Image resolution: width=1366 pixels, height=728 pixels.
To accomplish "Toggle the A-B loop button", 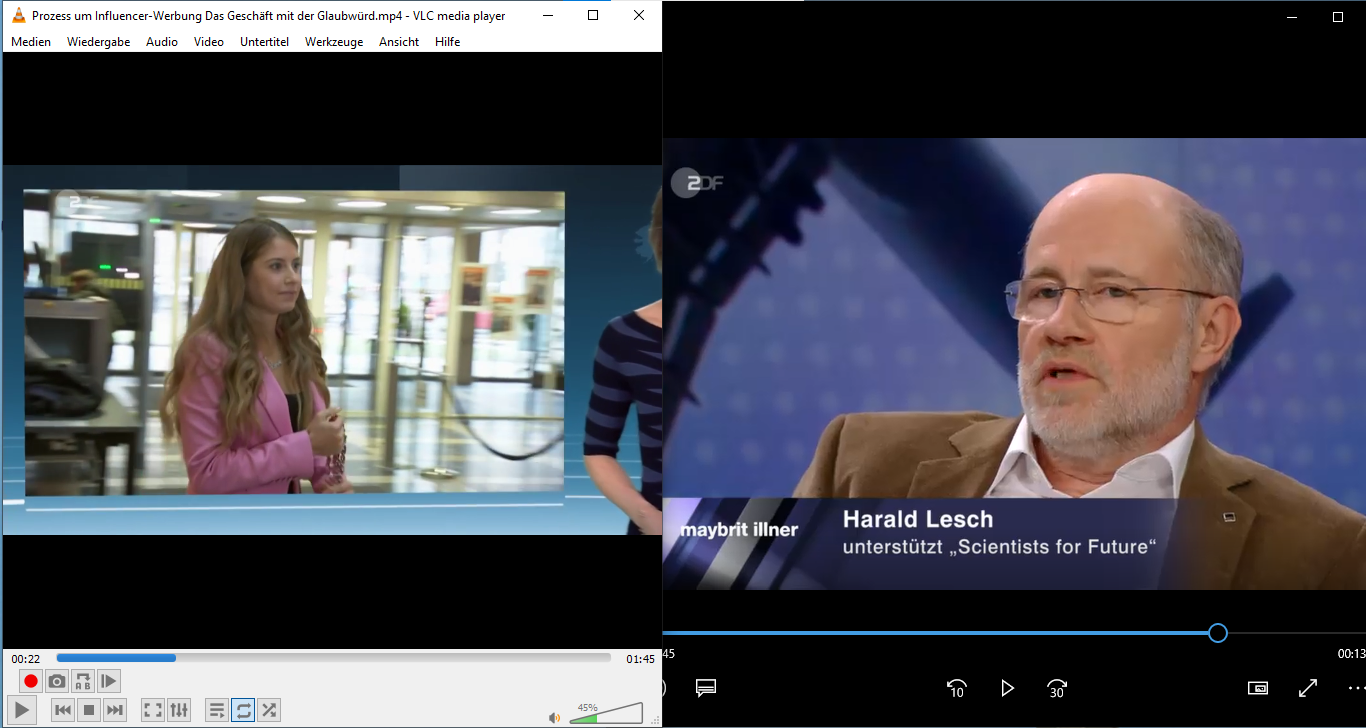I will point(83,681).
